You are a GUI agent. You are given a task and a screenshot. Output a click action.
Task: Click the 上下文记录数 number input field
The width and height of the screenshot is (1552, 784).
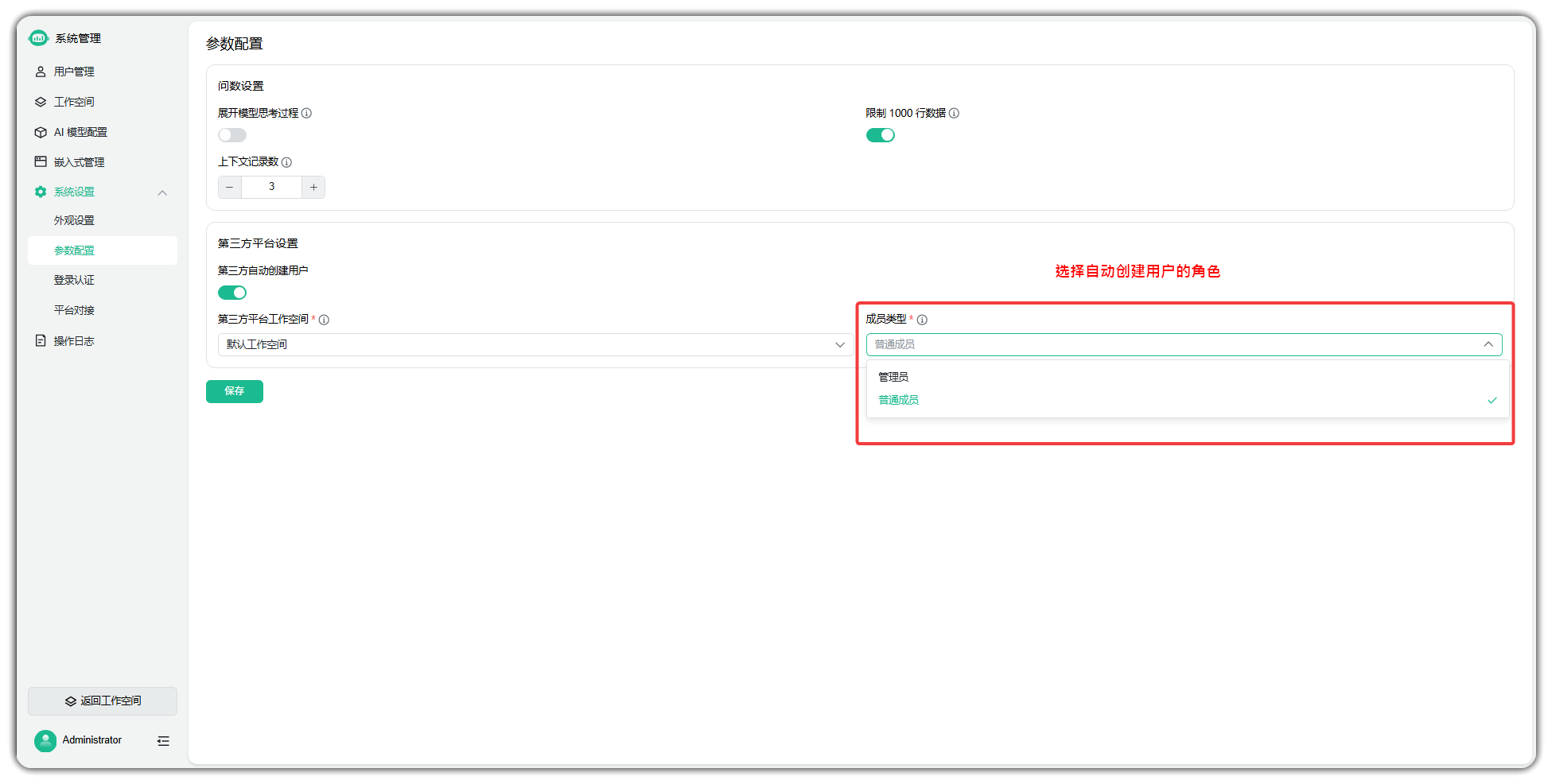pyautogui.click(x=271, y=188)
